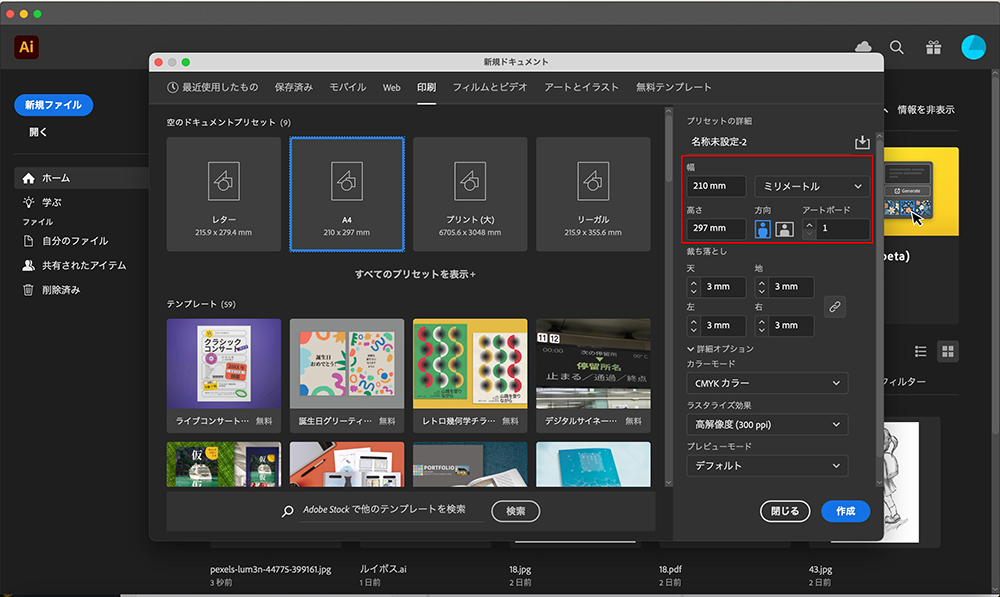1000x597 pixels.
Task: Save preset with the download icon
Action: click(862, 142)
